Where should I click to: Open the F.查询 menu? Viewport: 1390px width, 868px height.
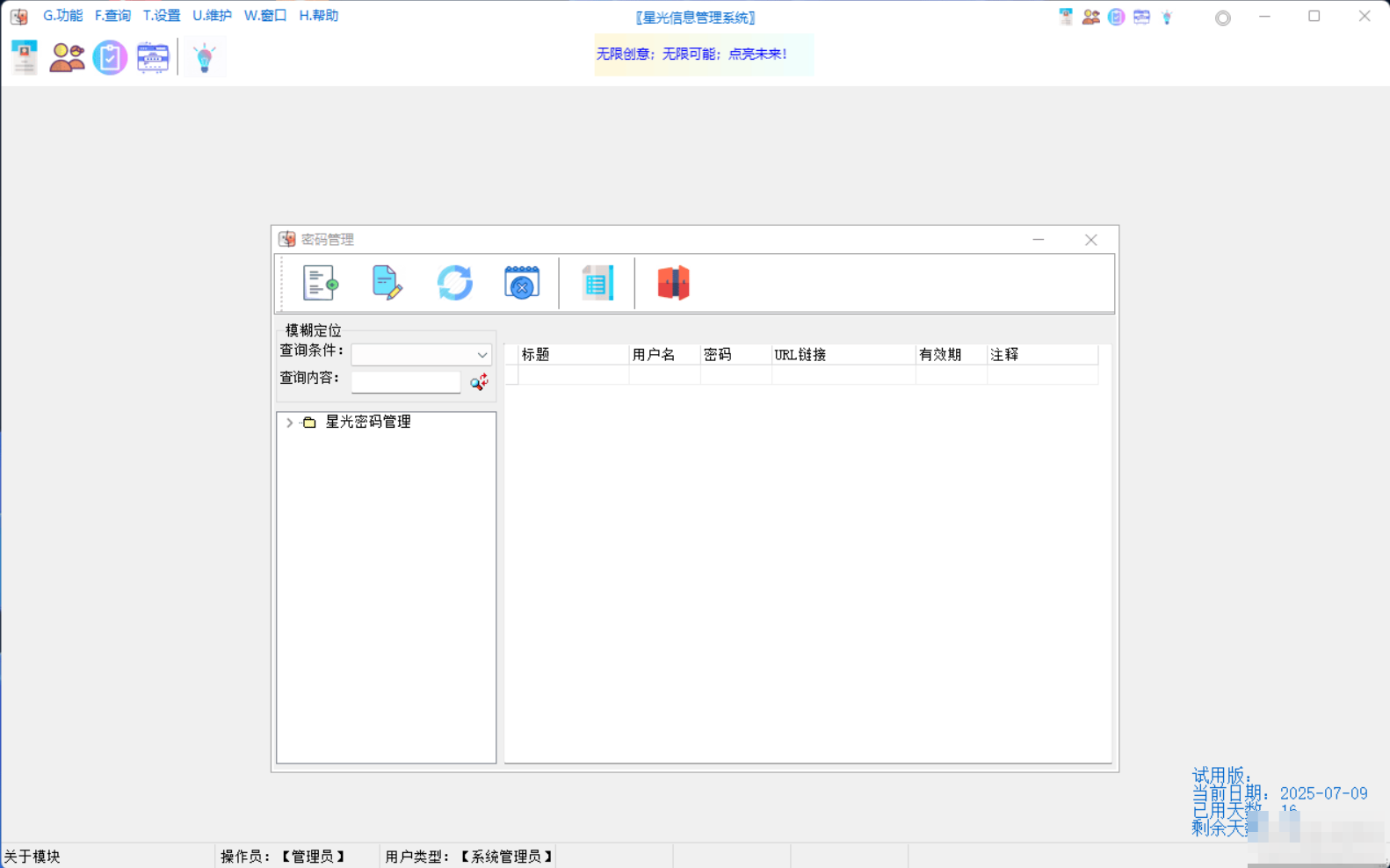point(112,16)
